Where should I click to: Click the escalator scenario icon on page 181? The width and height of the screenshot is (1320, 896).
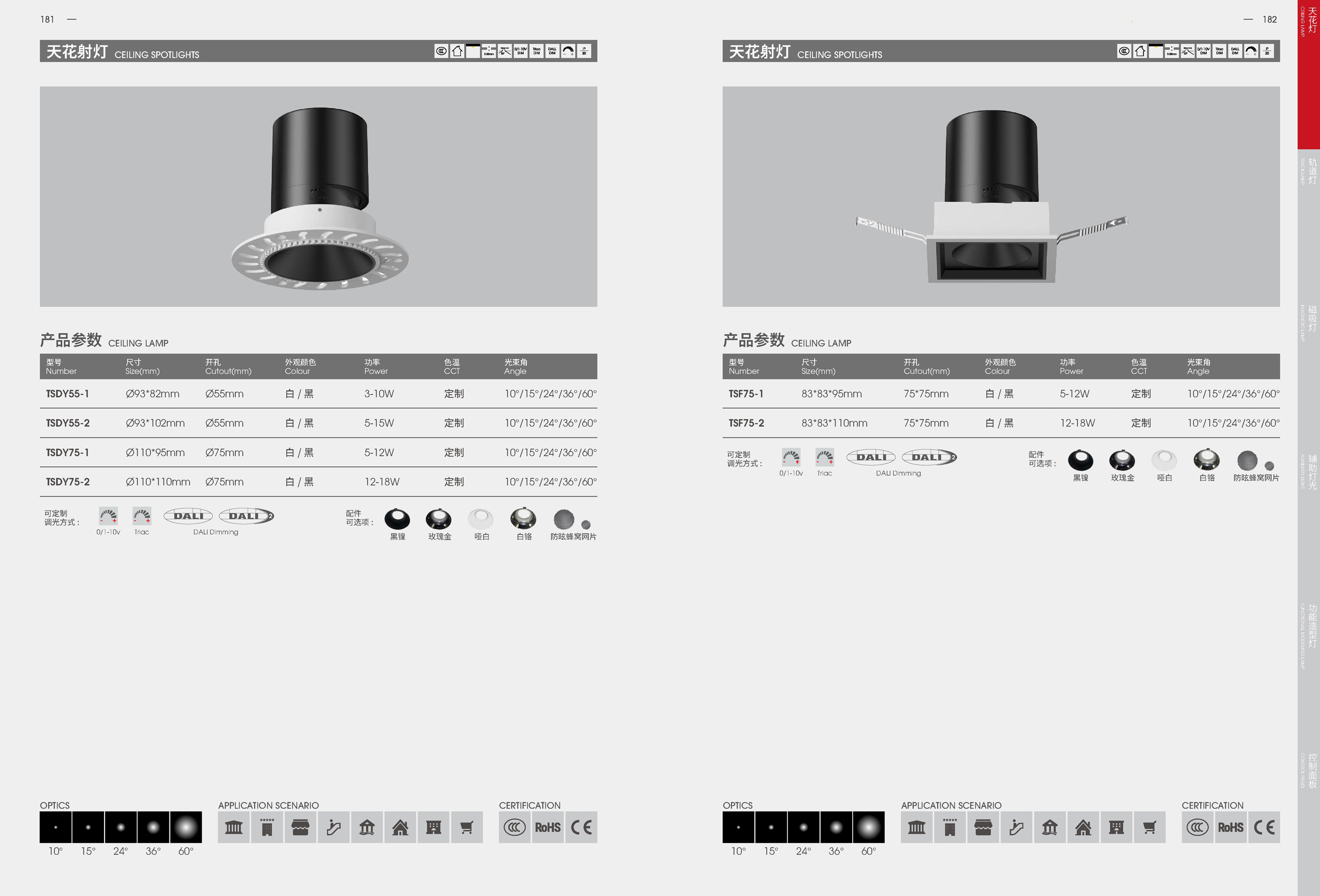pos(333,827)
